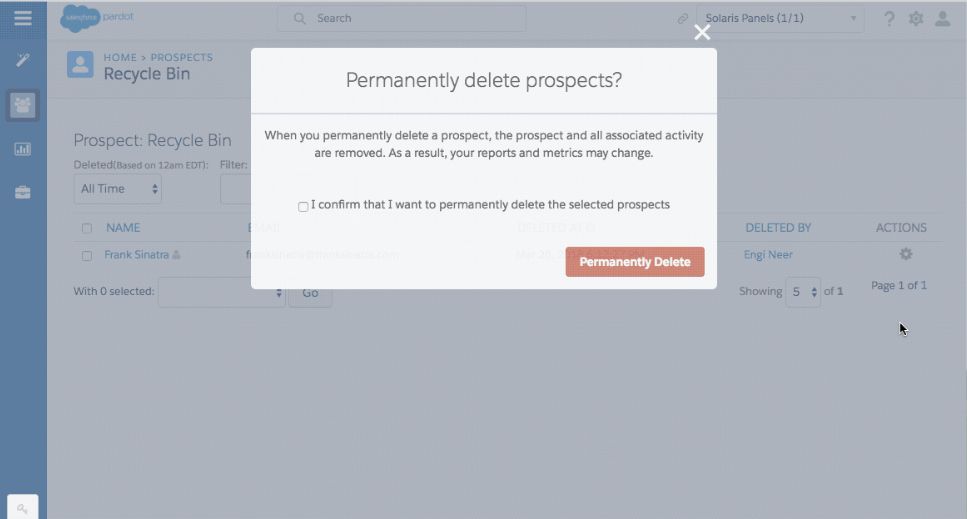Check the confirm permanent deletion checkbox

[303, 206]
